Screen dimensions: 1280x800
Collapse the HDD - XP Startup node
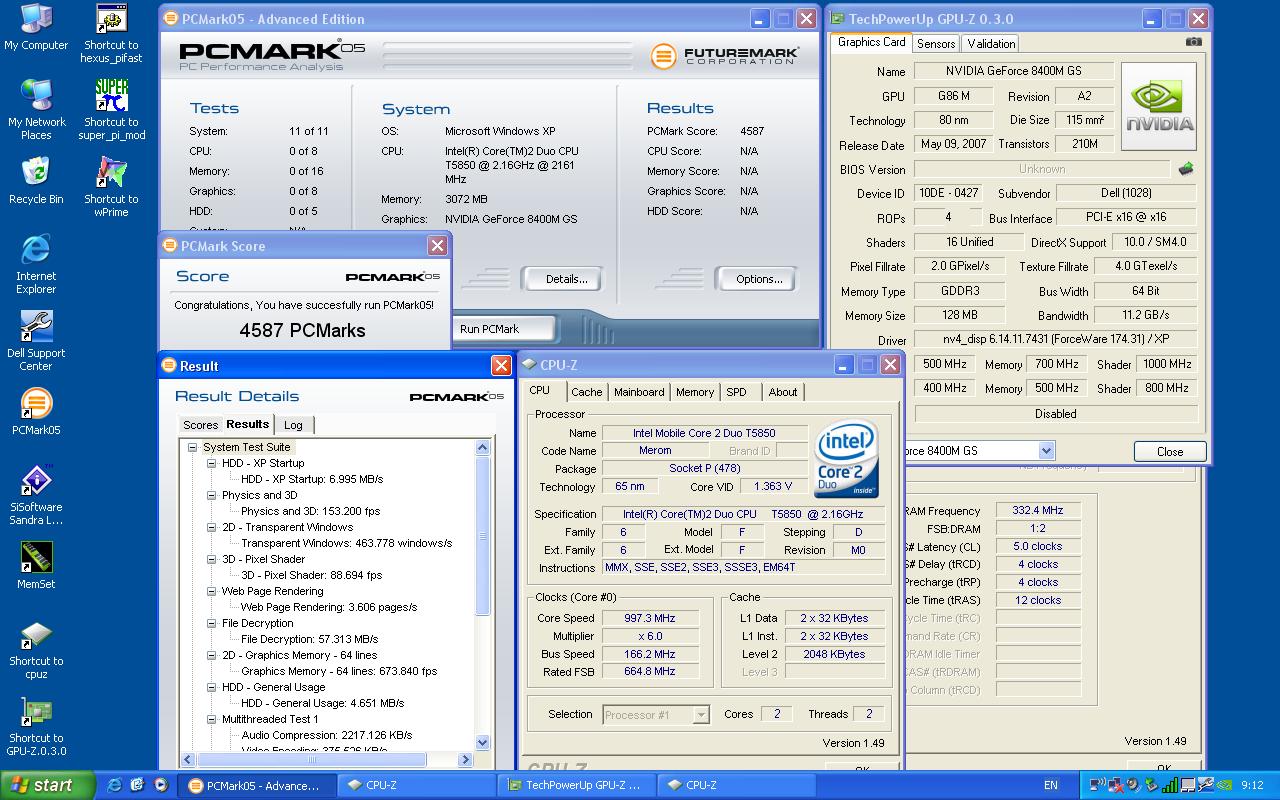211,463
